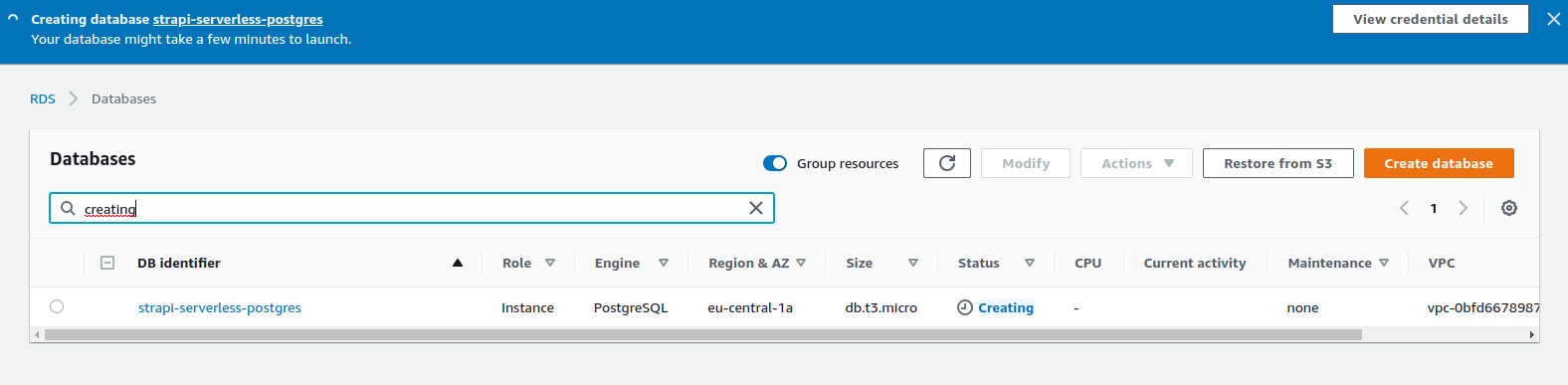Go to the next page arrow

pos(1463,208)
